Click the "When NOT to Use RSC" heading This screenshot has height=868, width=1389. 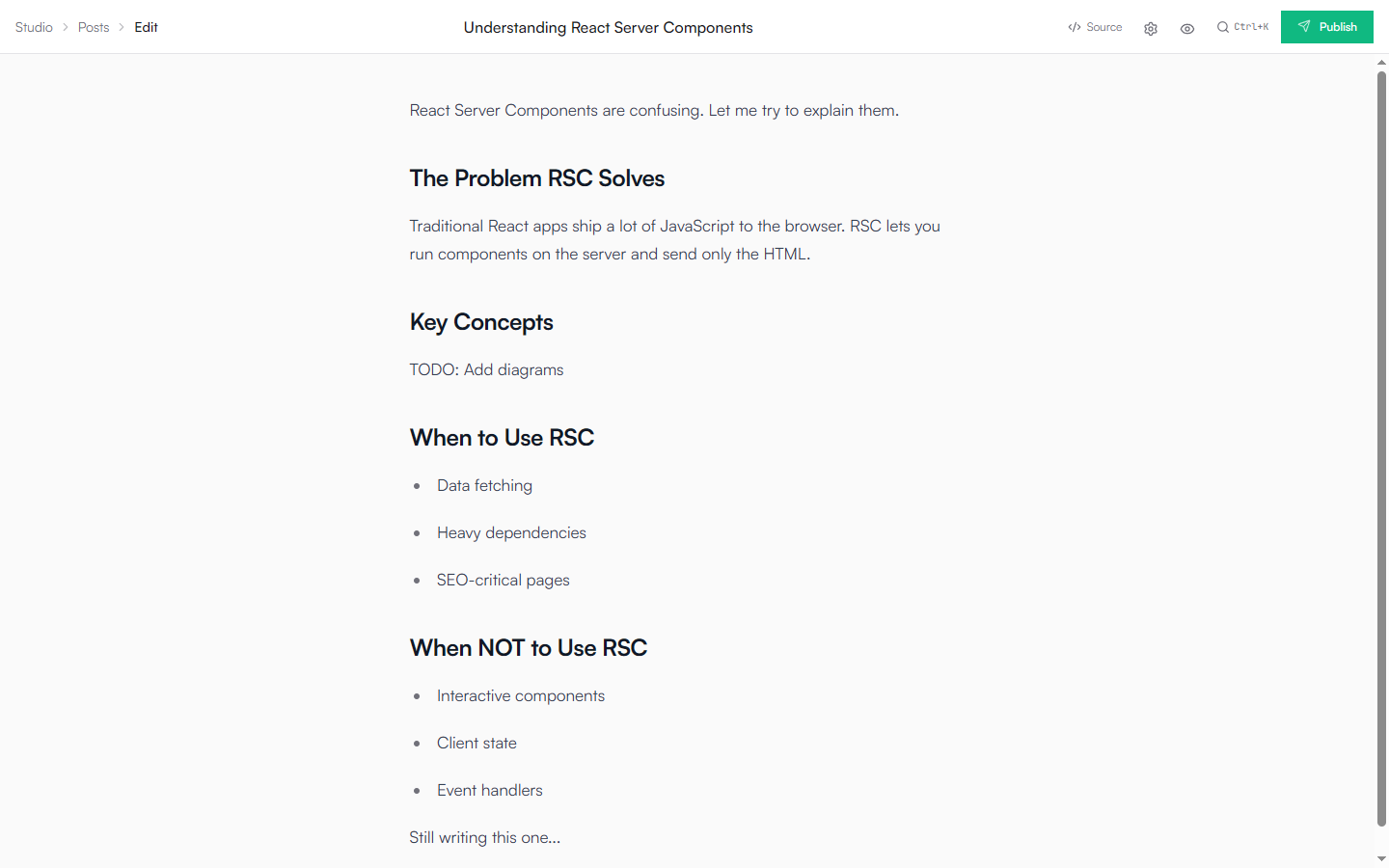[x=528, y=648]
